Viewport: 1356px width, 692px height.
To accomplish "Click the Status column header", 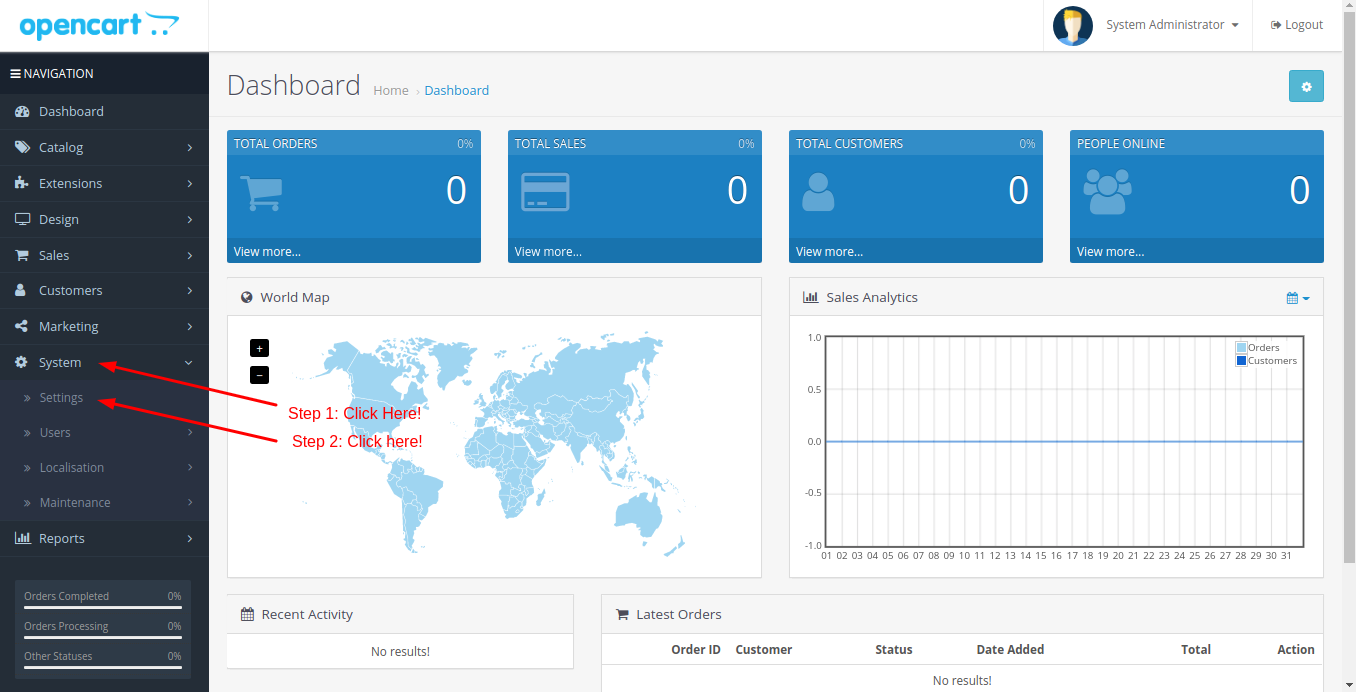I will [894, 650].
